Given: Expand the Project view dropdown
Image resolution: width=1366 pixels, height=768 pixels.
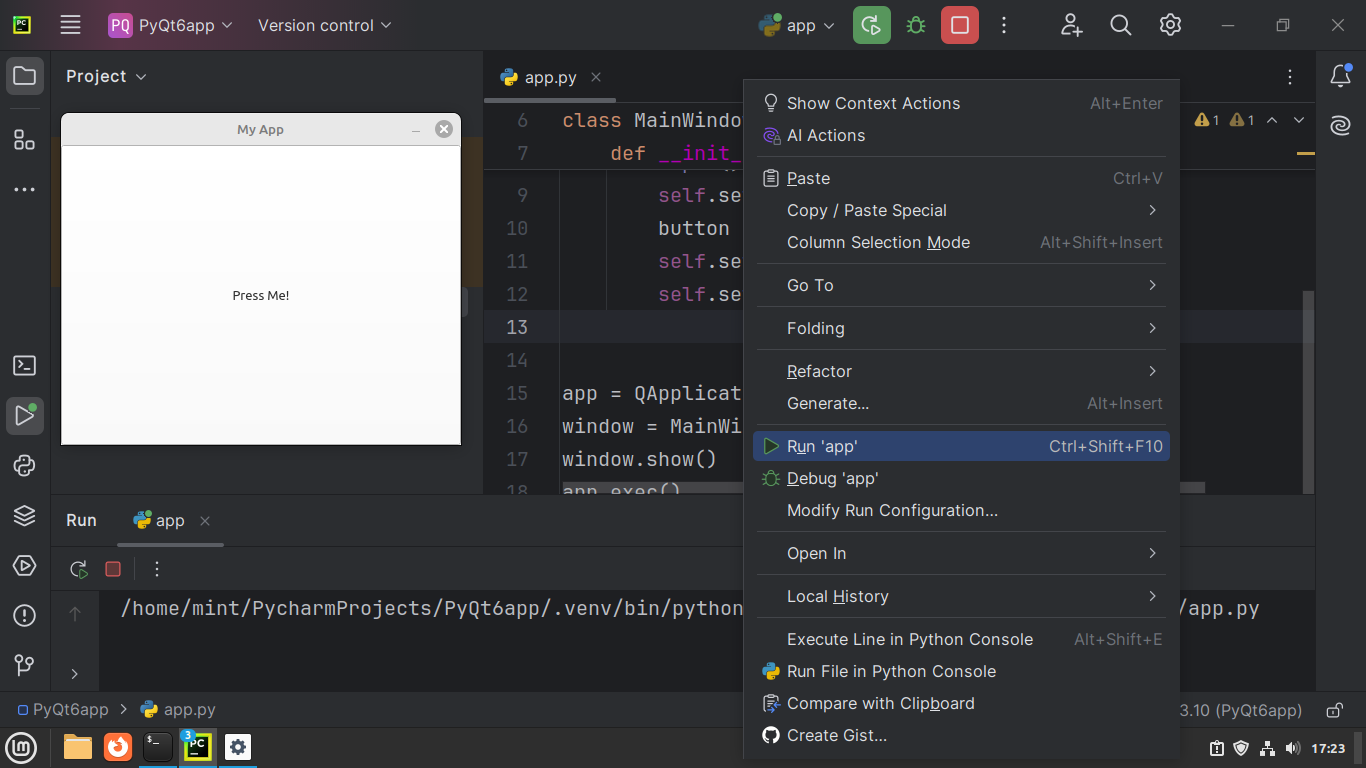Looking at the screenshot, I should (106, 76).
